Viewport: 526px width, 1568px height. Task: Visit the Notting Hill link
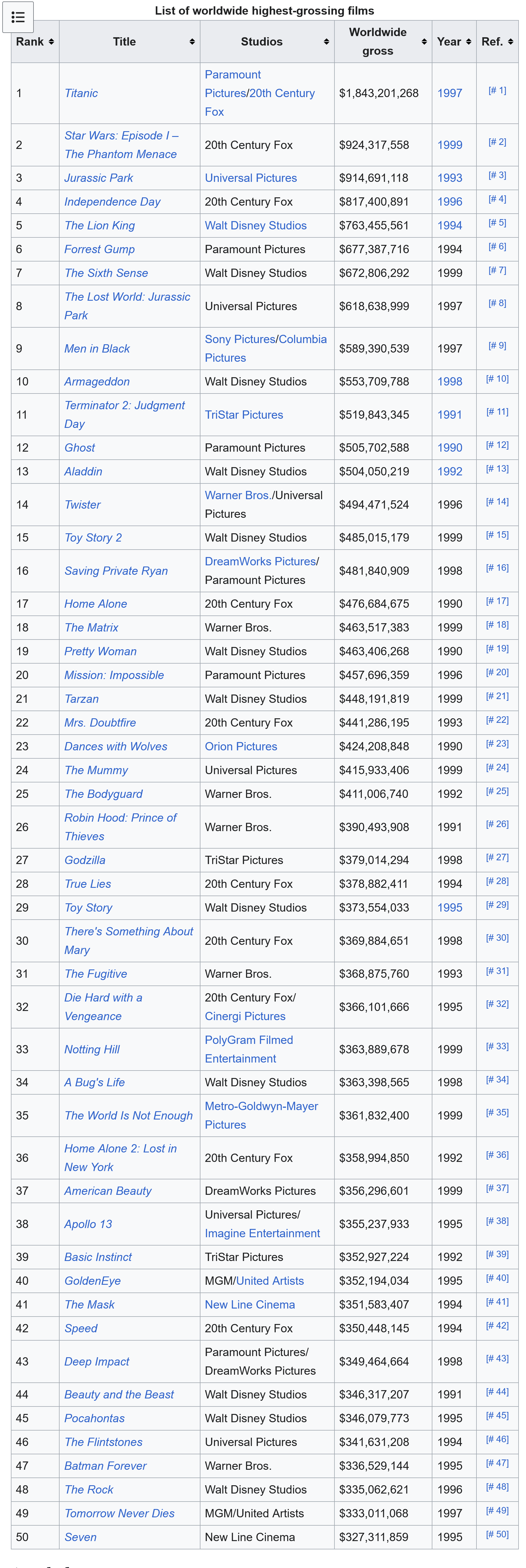(x=92, y=1049)
